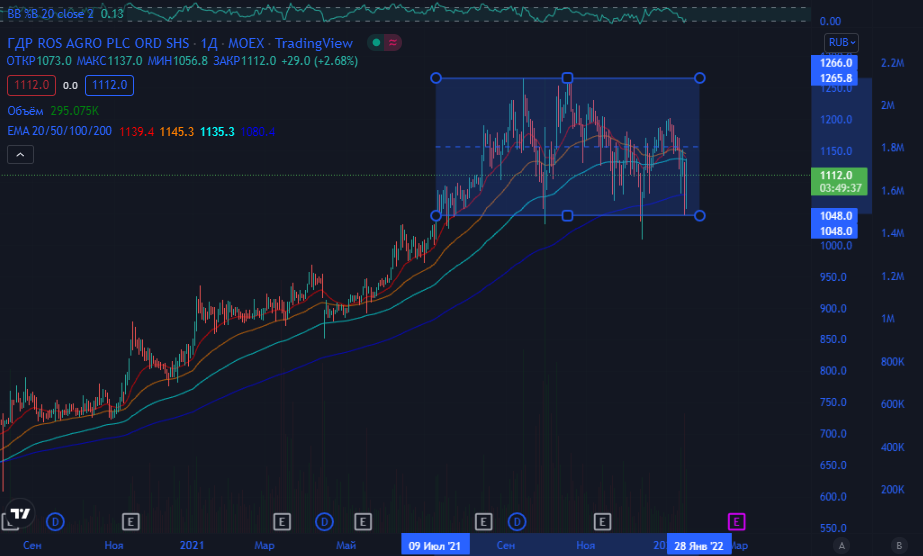
Task: Click the 28 Янв '22 date label
Action: tap(699, 545)
